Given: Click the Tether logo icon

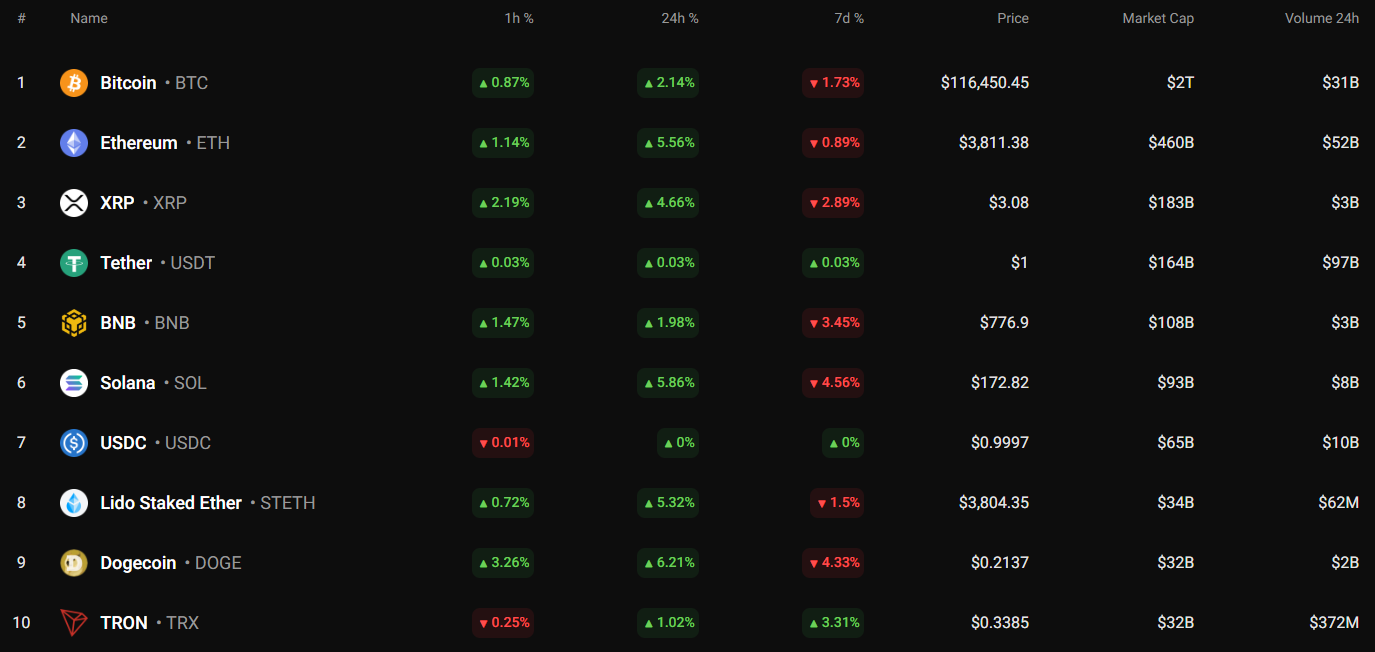Looking at the screenshot, I should 74,263.
